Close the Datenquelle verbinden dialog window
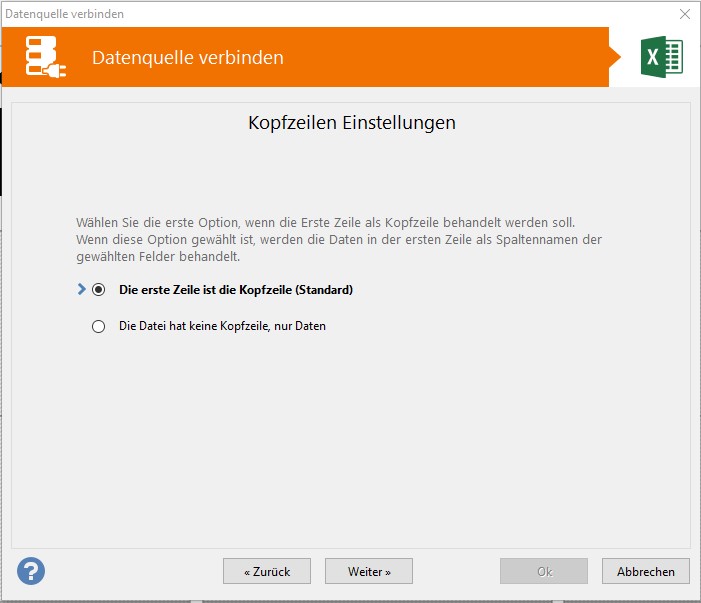Viewport: 701px width, 603px height. pos(685,14)
